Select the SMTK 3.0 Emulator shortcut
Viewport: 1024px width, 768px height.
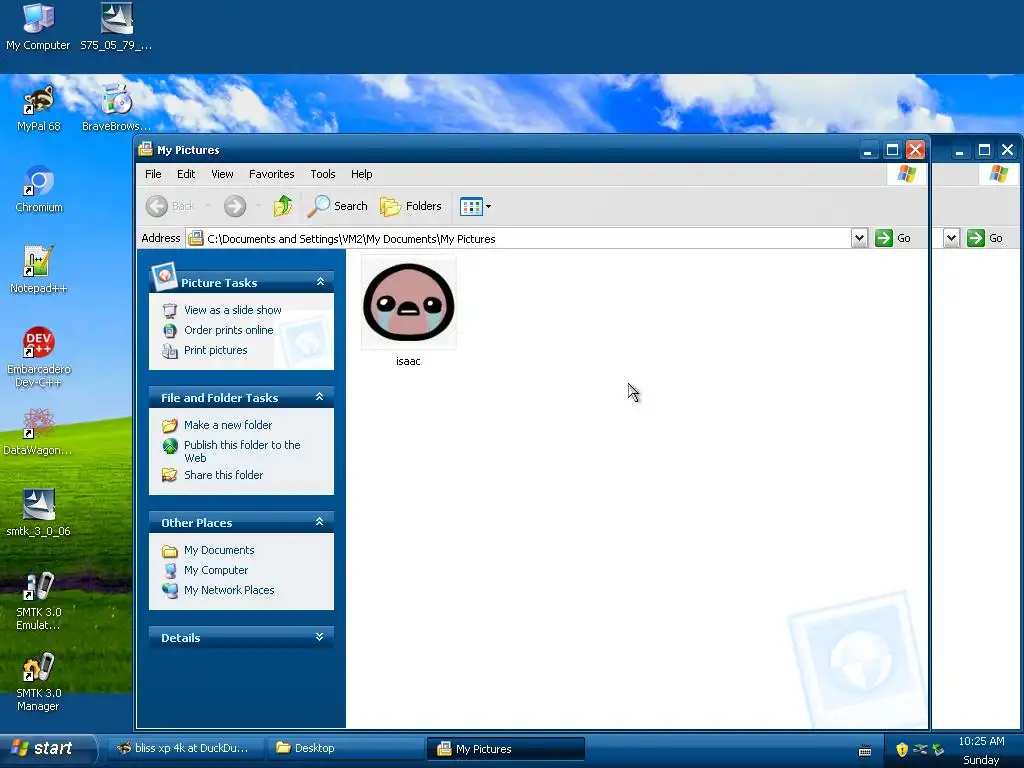[x=38, y=601]
